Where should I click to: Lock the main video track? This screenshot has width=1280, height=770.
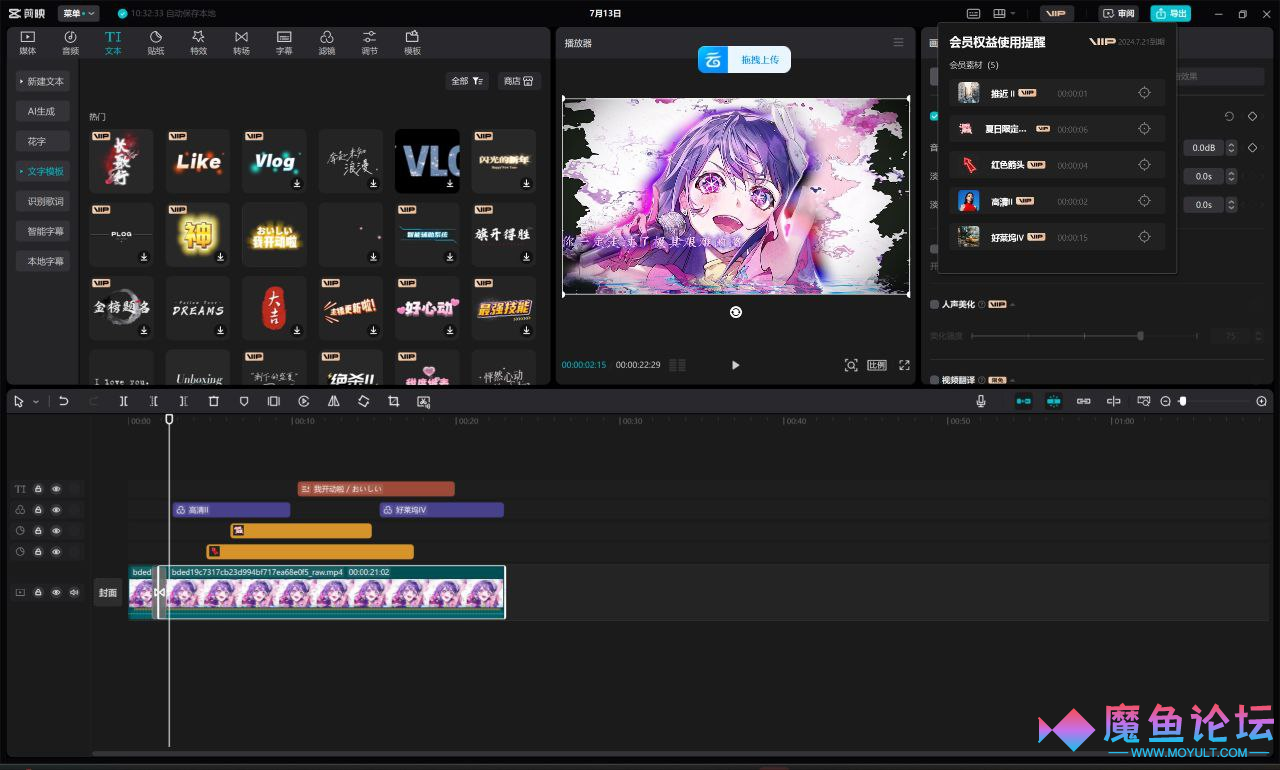tap(38, 592)
